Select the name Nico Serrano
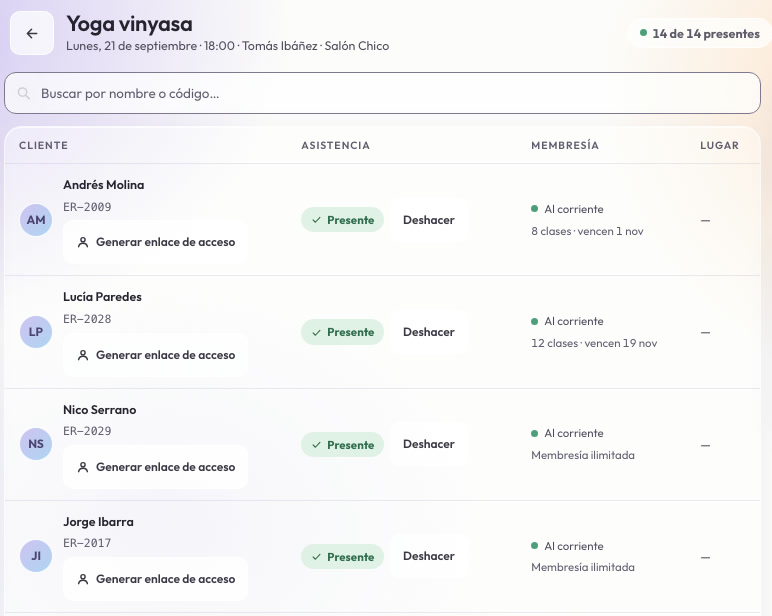The image size is (772, 616). click(x=99, y=410)
